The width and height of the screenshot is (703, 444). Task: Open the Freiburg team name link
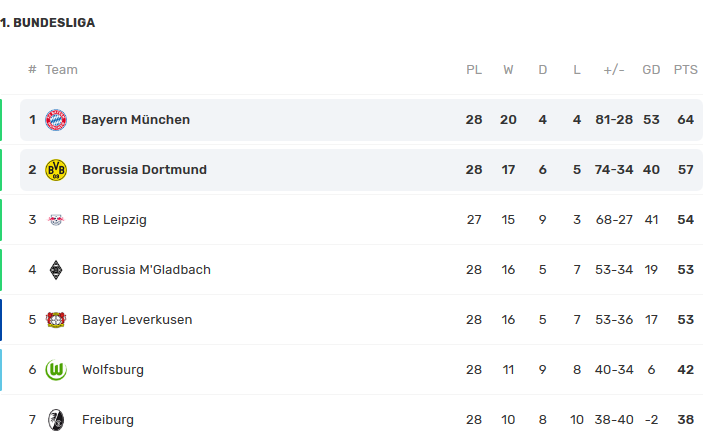click(108, 420)
